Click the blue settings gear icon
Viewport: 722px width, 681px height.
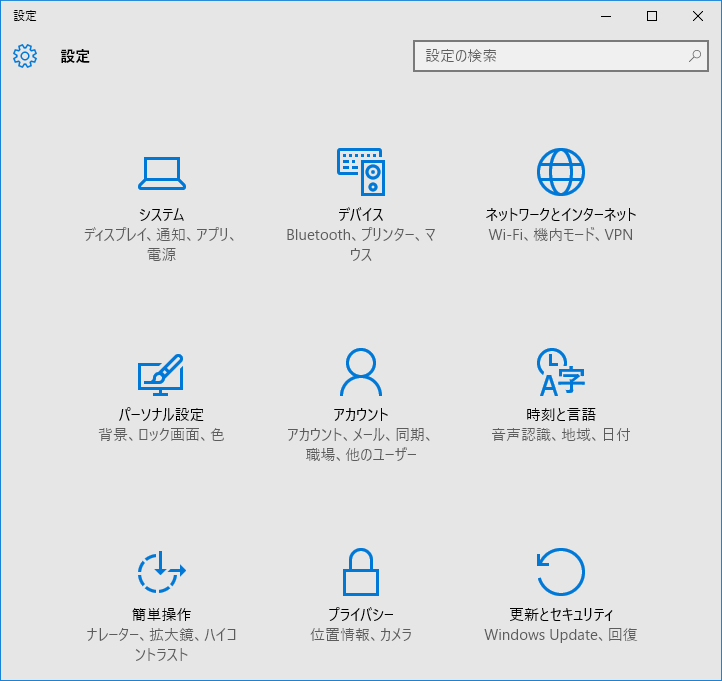click(x=25, y=56)
